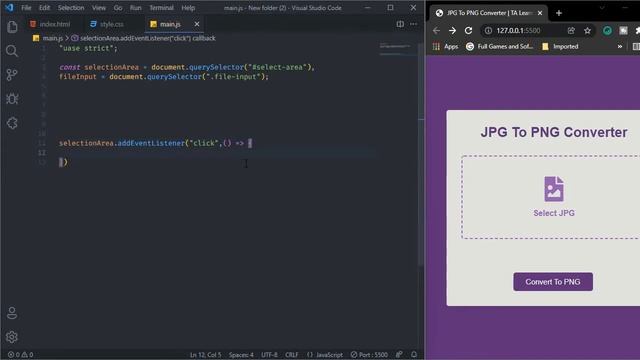This screenshot has height=360, width=640.
Task: Open the Search view in activity bar
Action: (12, 51)
